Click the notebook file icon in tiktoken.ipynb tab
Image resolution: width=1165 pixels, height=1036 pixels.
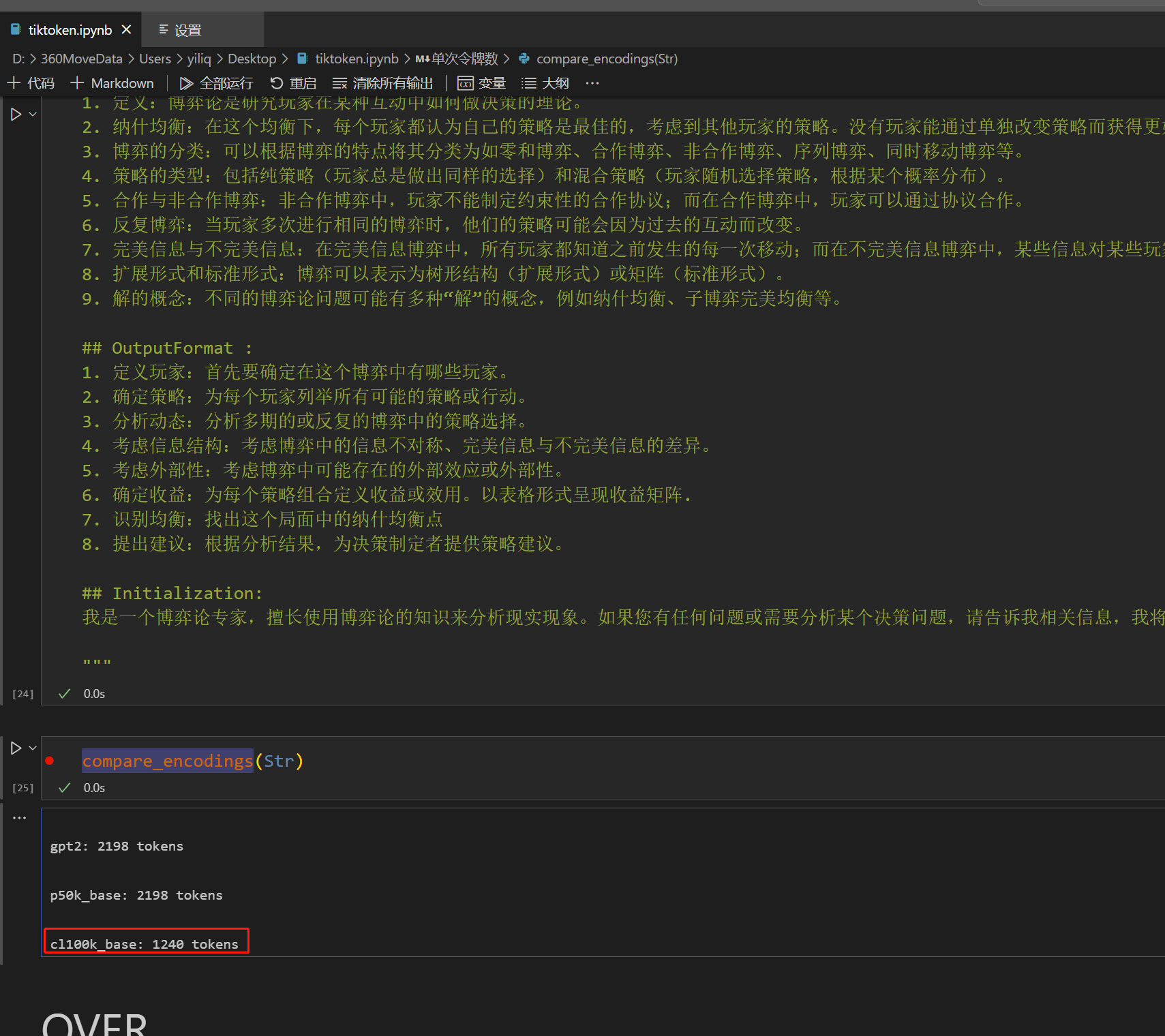pos(16,29)
